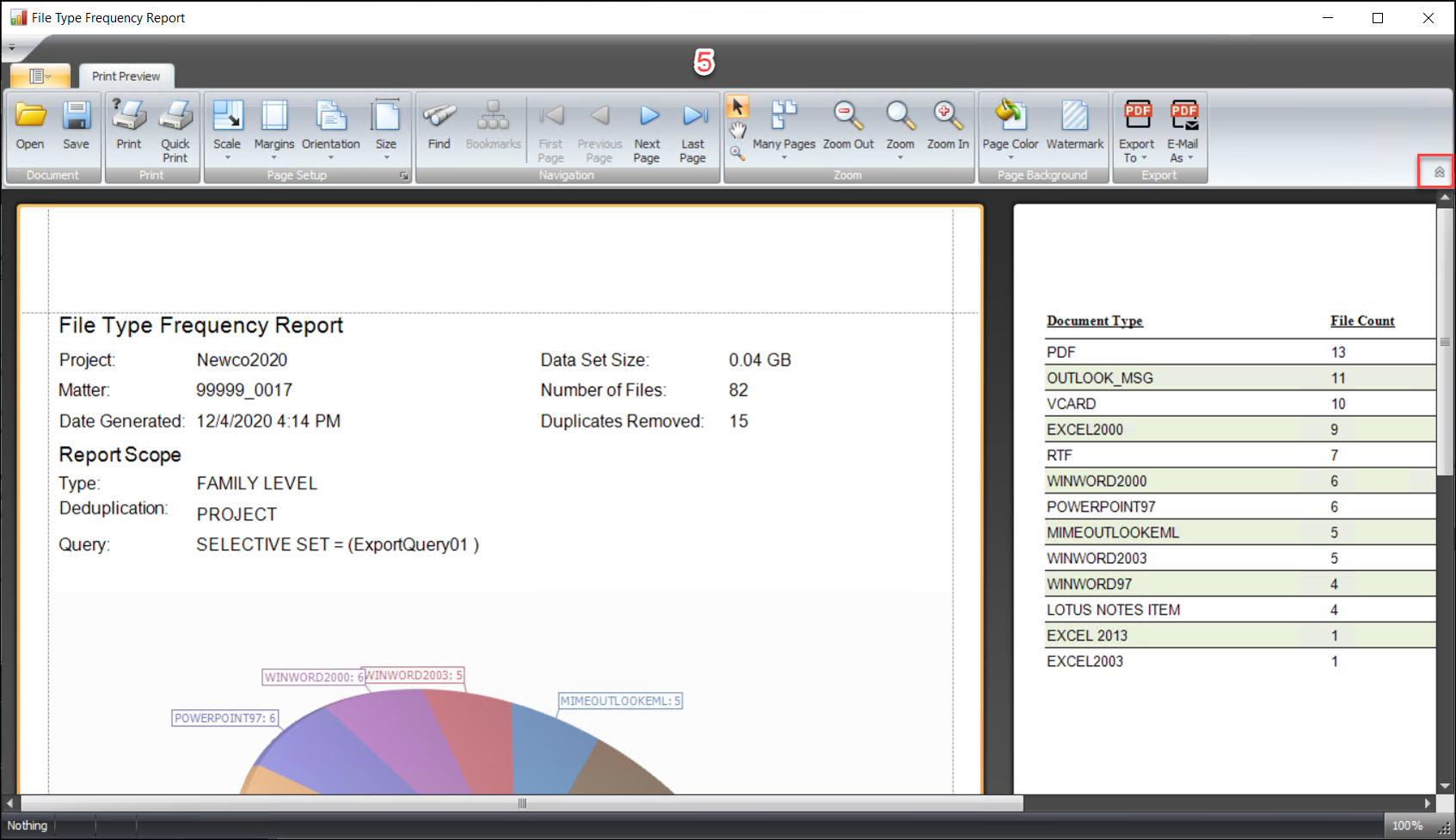Click the horizontal scrollbar left arrow
1456x840 pixels.
click(x=9, y=803)
